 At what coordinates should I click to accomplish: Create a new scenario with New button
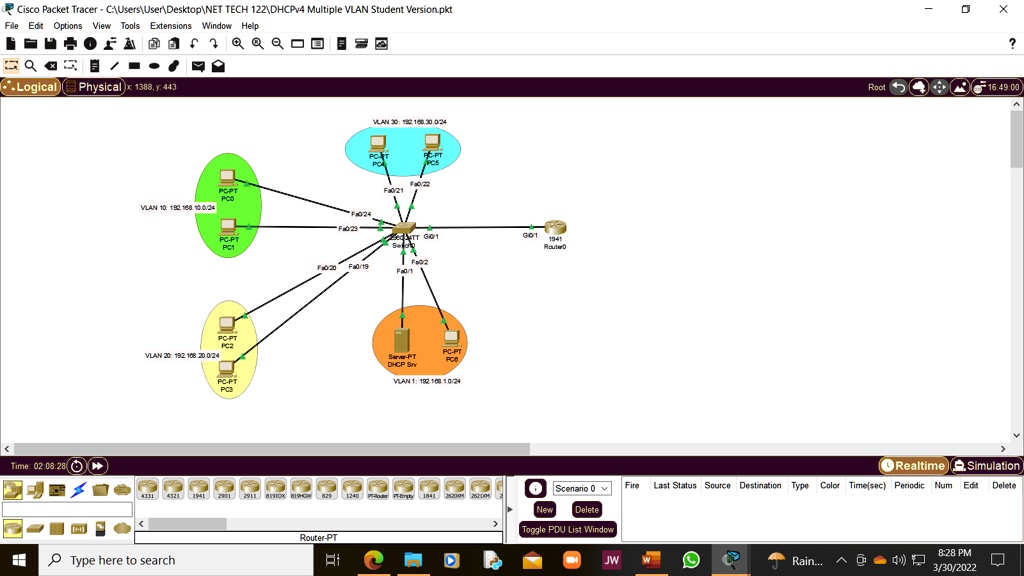(544, 509)
